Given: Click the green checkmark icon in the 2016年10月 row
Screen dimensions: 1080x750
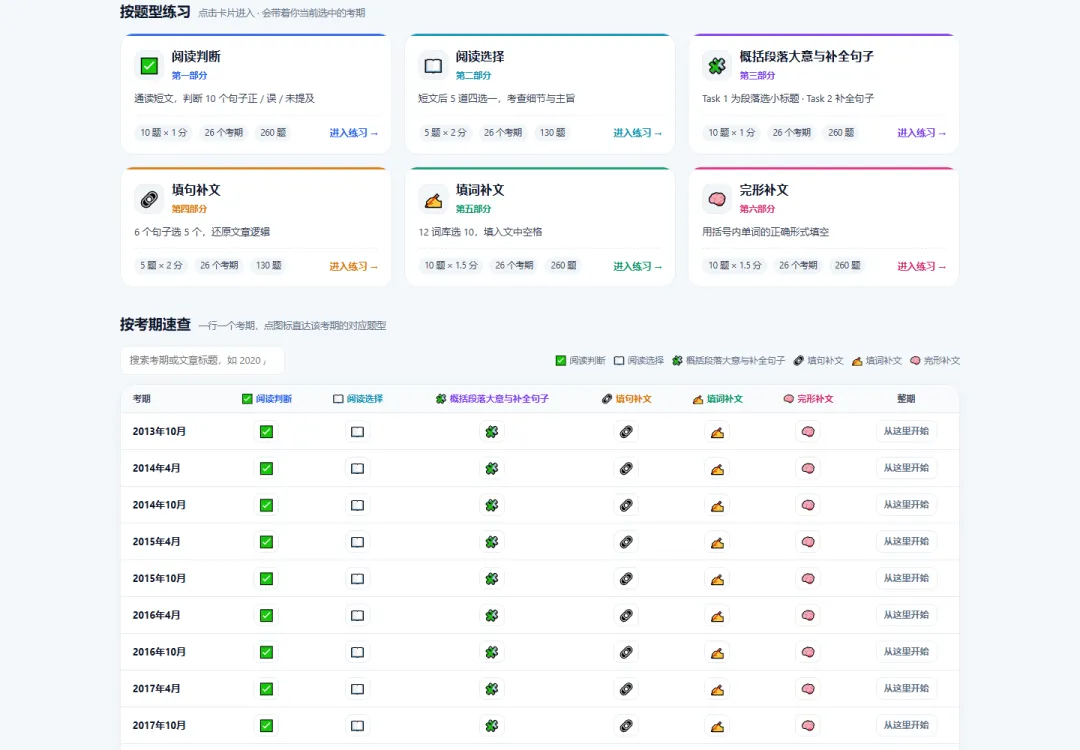Looking at the screenshot, I should (267, 652).
